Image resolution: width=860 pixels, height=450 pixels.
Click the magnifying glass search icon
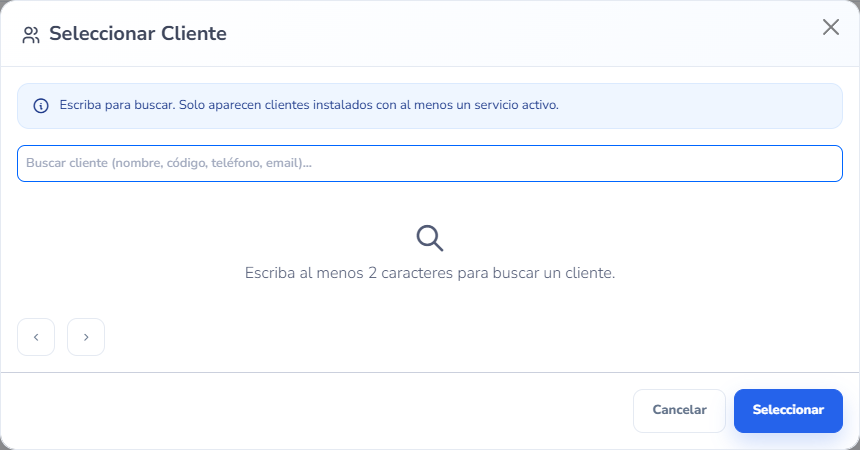[x=429, y=238]
